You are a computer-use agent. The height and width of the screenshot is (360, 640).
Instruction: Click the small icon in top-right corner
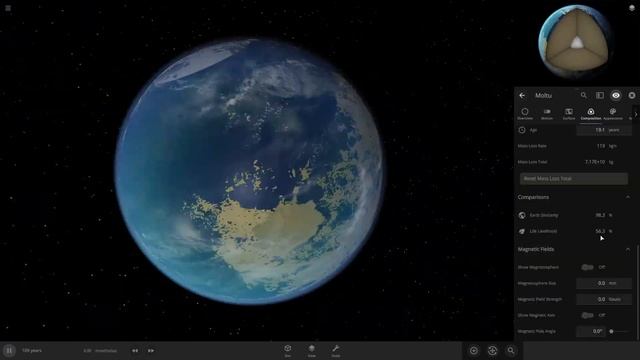point(632,8)
